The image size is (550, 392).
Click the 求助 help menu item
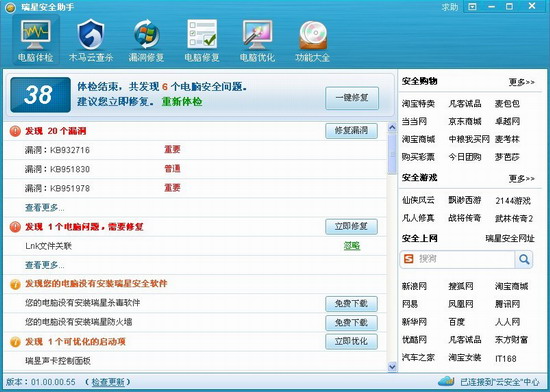[450, 7]
